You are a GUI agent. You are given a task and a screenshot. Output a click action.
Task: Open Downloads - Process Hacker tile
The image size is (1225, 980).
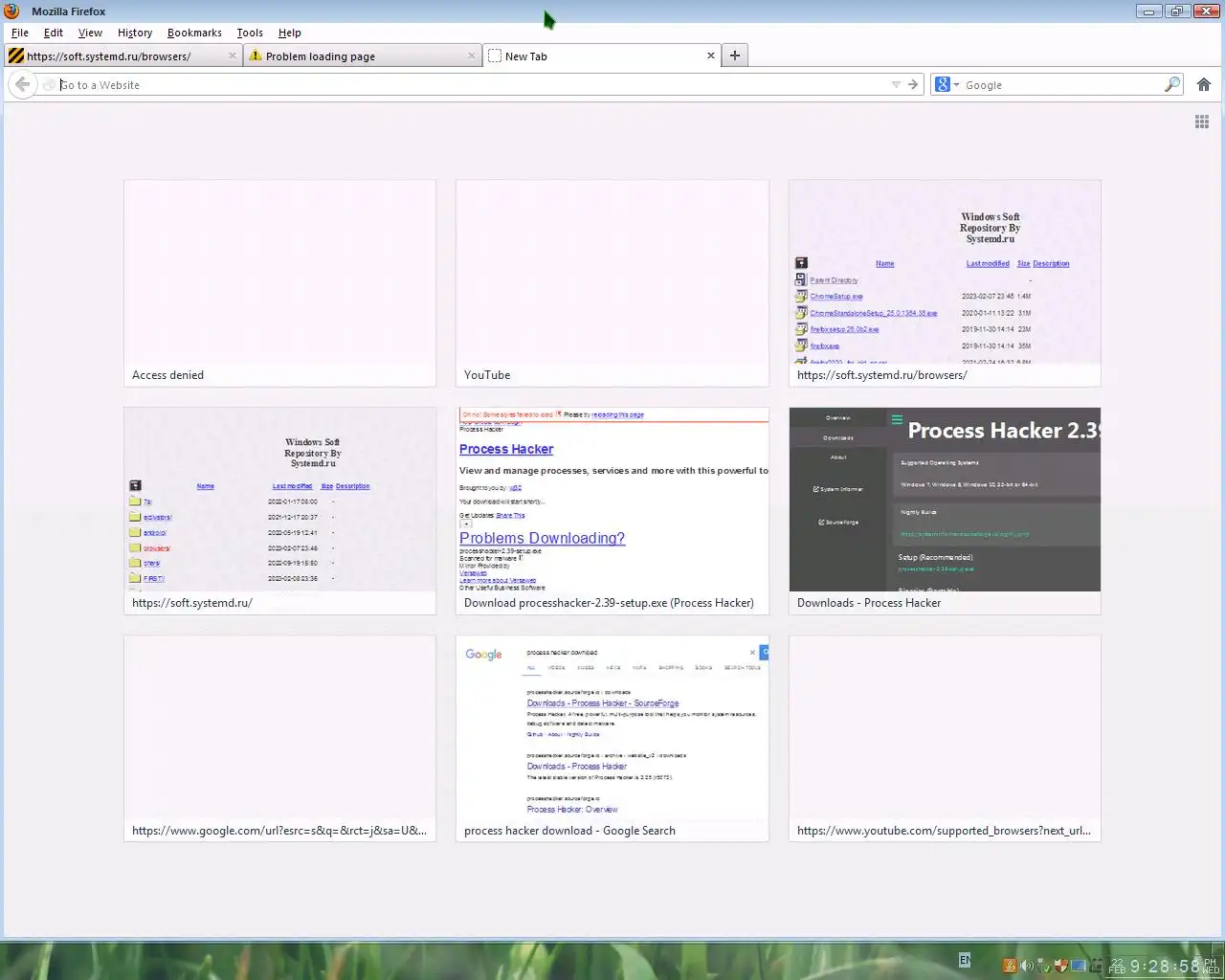point(945,511)
